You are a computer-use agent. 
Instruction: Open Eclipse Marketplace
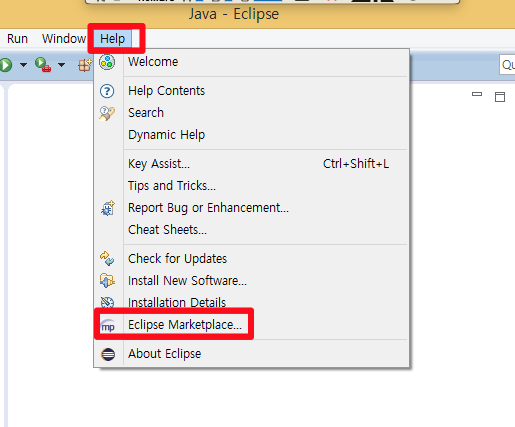[x=251, y=325]
